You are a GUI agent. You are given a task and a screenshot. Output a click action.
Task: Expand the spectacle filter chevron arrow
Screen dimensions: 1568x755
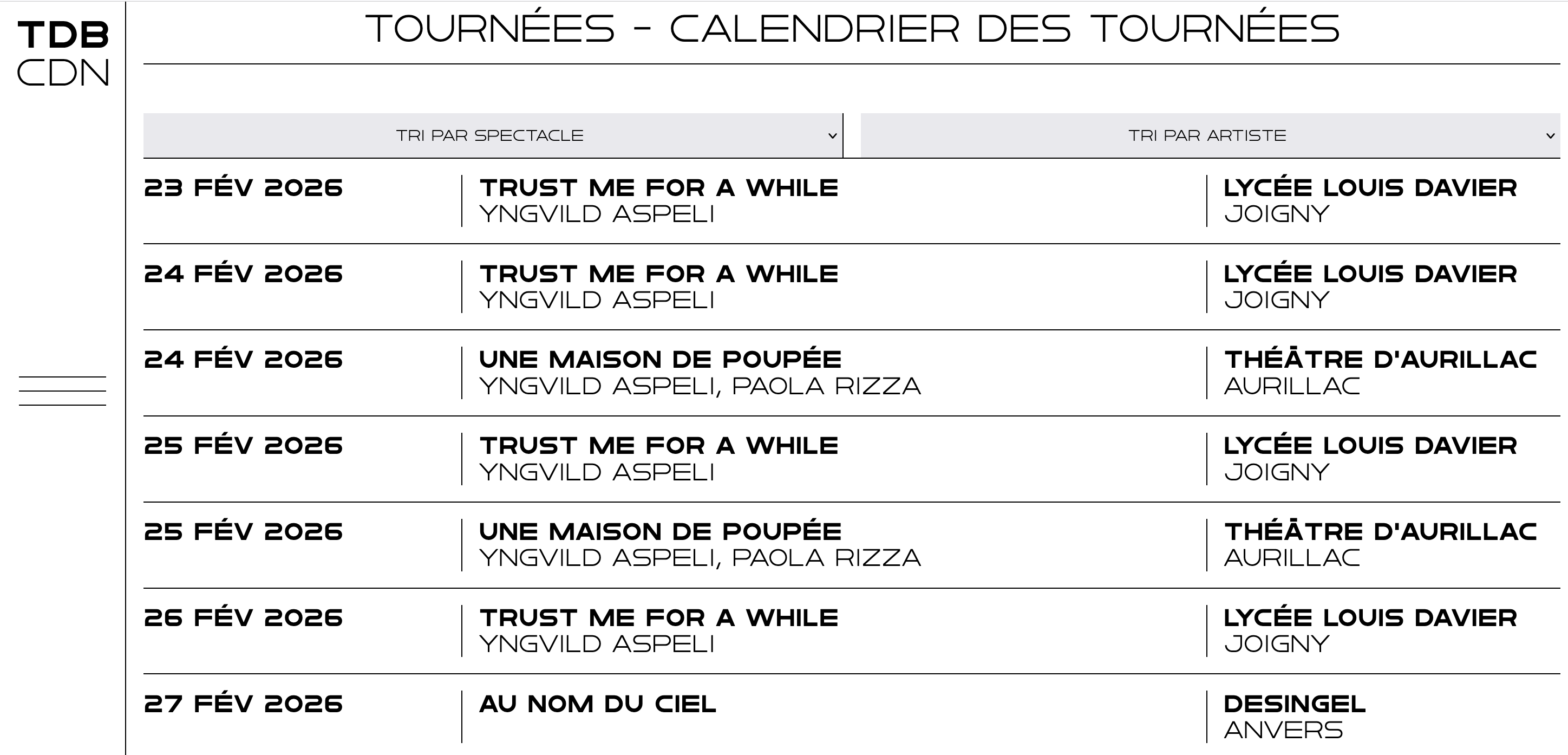click(x=832, y=136)
